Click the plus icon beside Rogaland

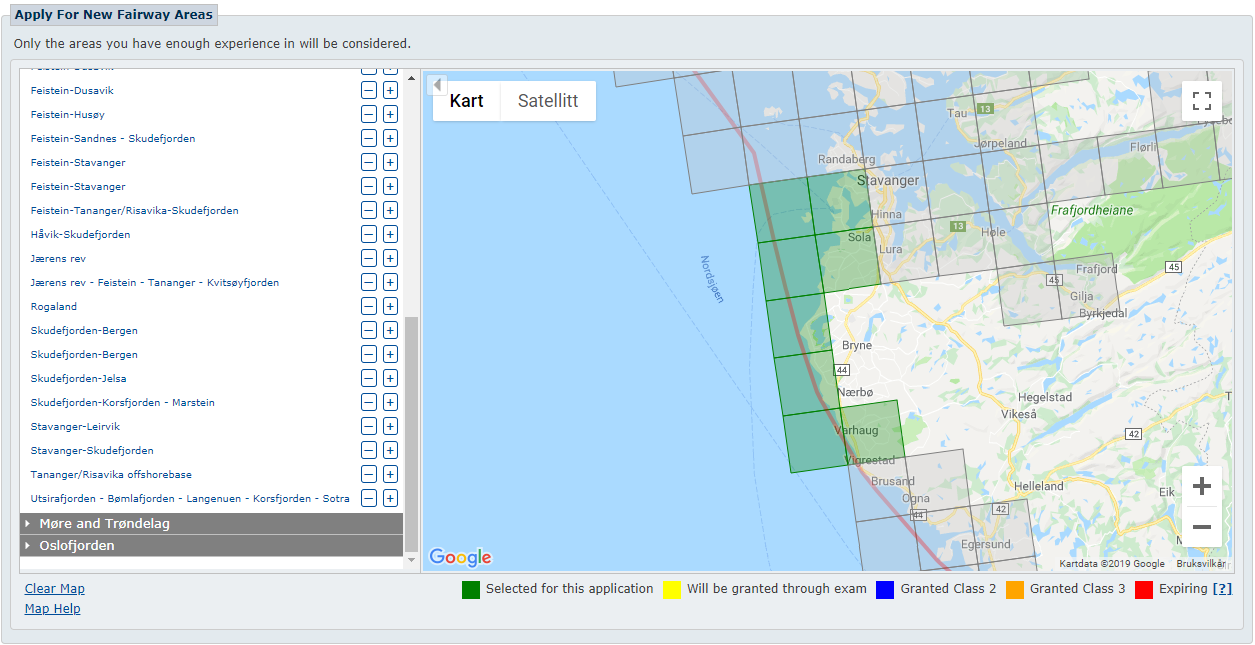coord(390,306)
